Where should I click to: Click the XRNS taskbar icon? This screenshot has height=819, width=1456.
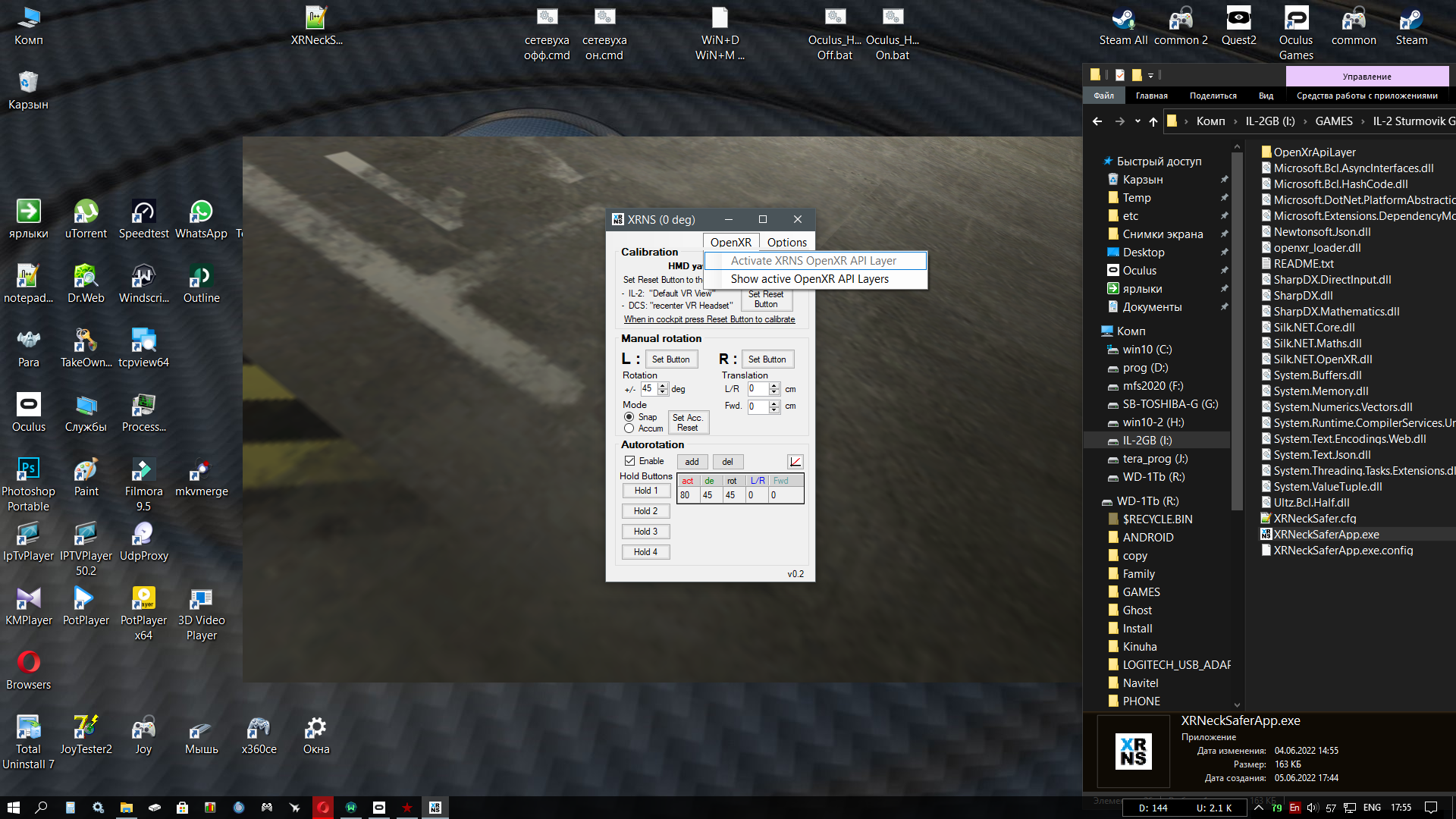point(435,808)
